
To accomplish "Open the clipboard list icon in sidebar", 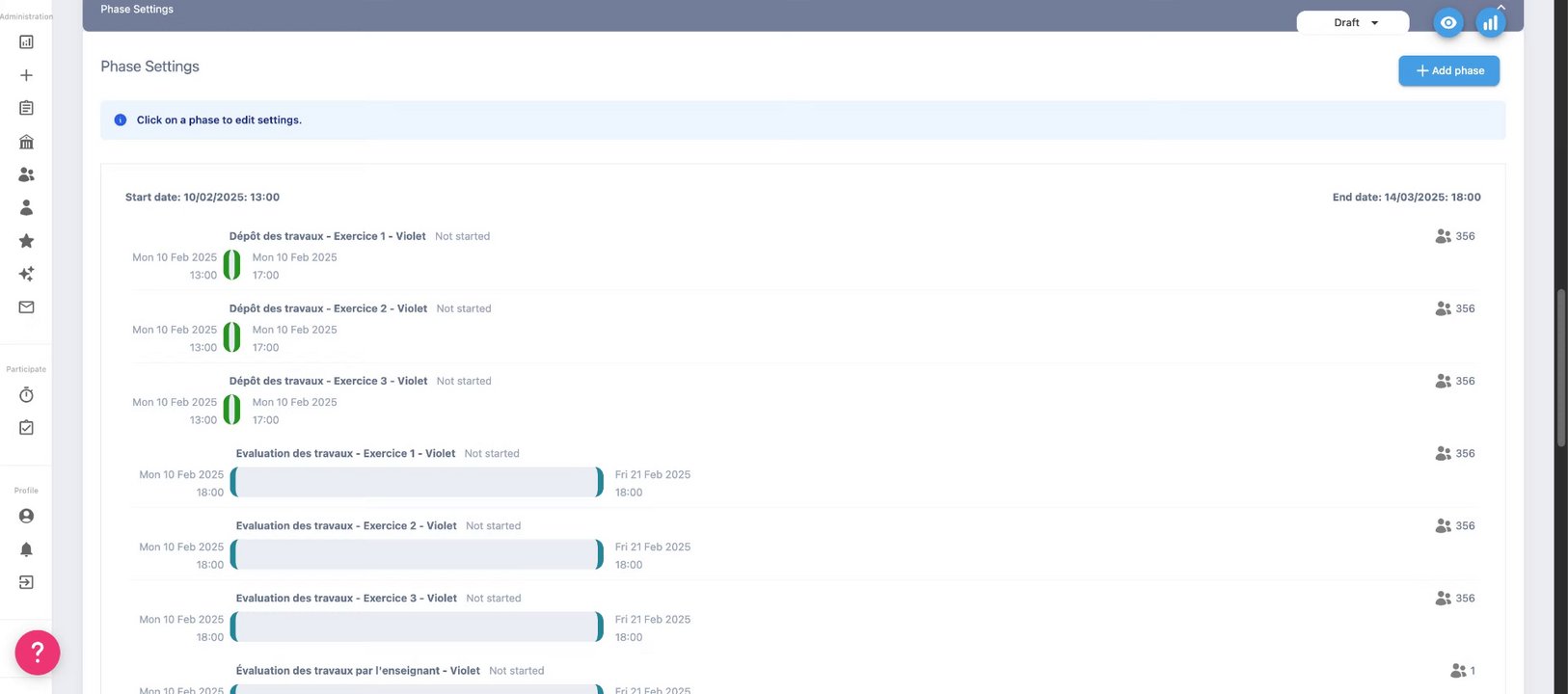I will pos(26,108).
